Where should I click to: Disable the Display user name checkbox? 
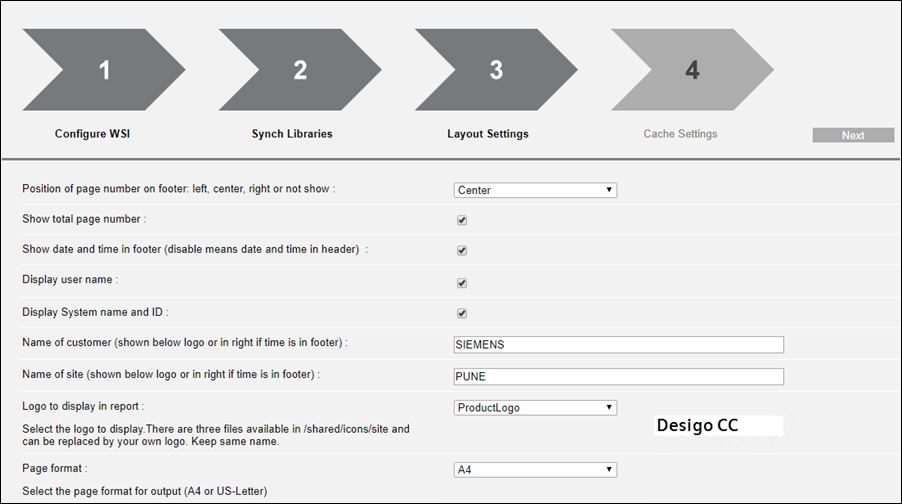click(x=462, y=283)
